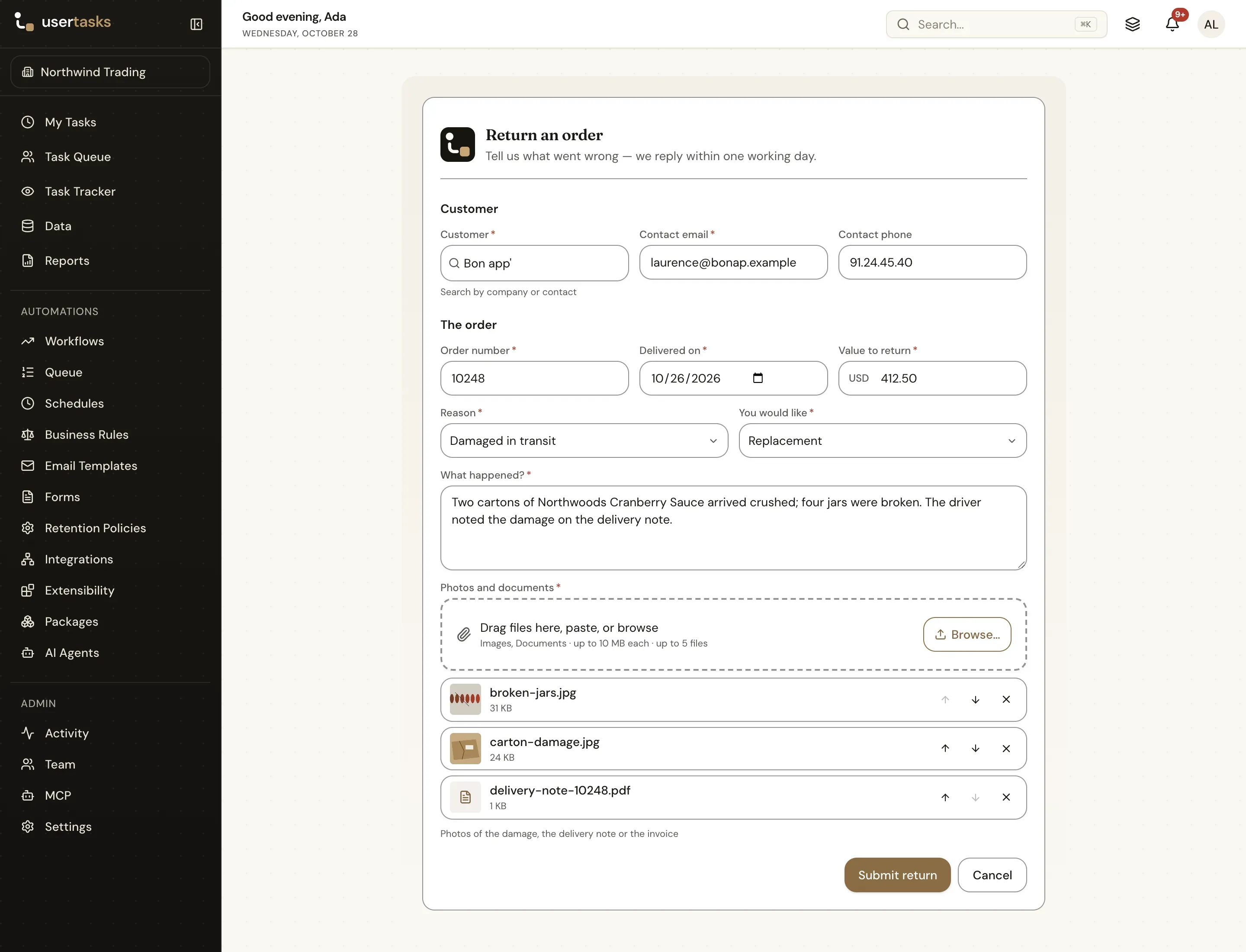Screen dimensions: 1246x952
Task: Click the Order number field
Action: (534, 378)
